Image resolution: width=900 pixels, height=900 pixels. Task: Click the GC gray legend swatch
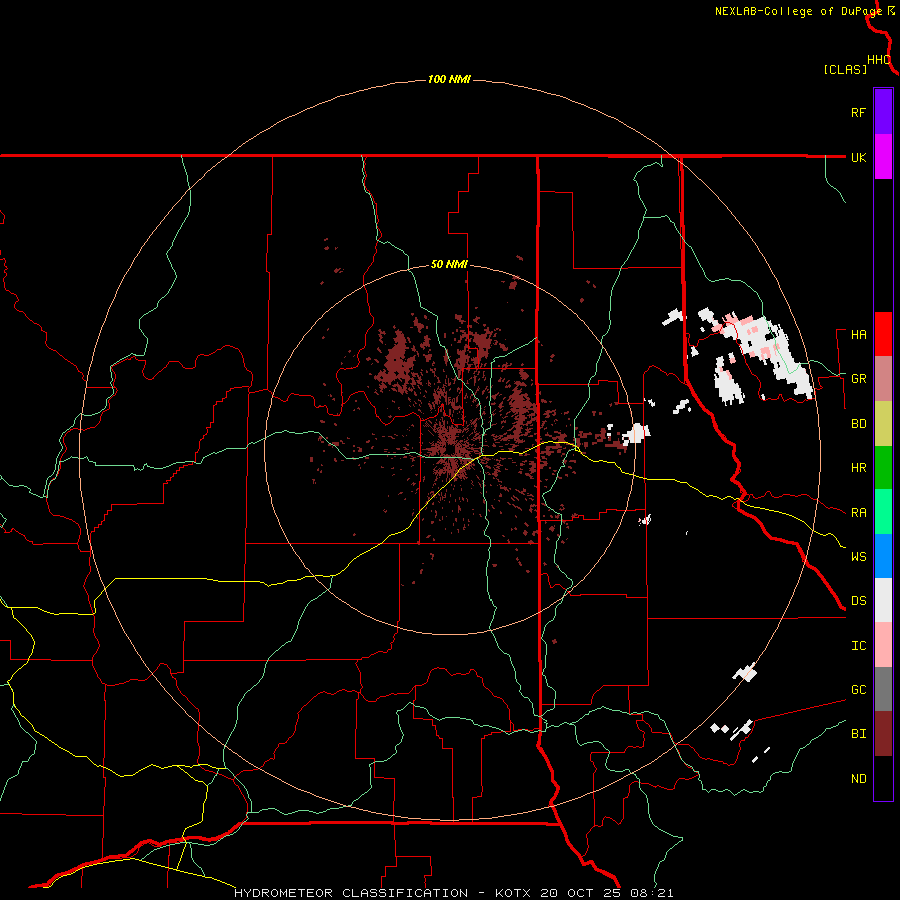point(883,689)
